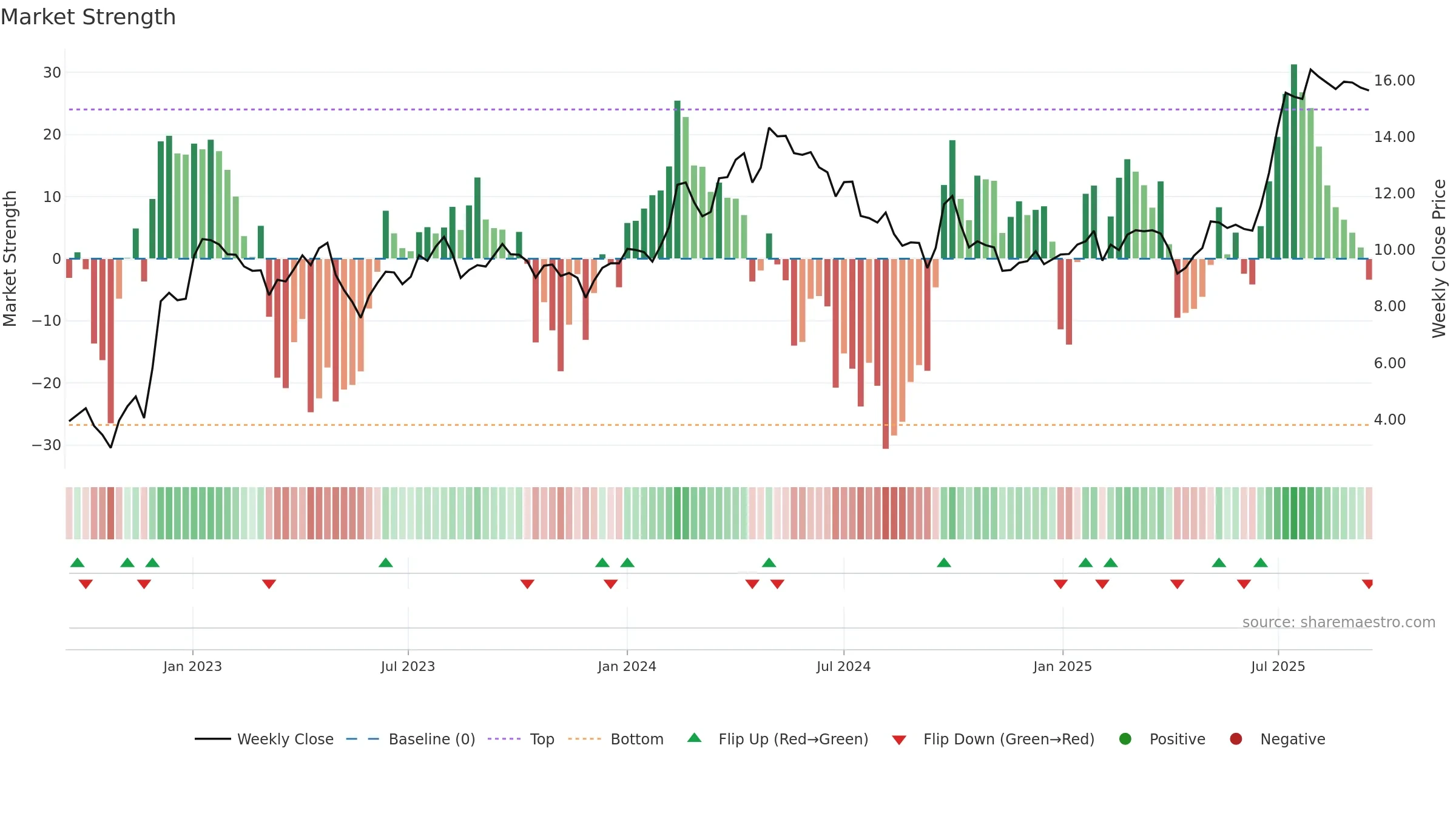Click the −20 tick on left axis
The width and height of the screenshot is (1456, 819).
[x=47, y=383]
